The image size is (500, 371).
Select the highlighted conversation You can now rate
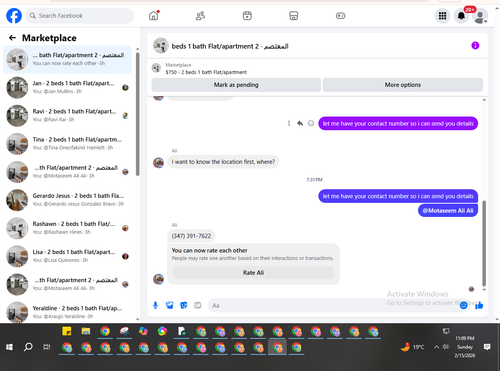pos(68,59)
